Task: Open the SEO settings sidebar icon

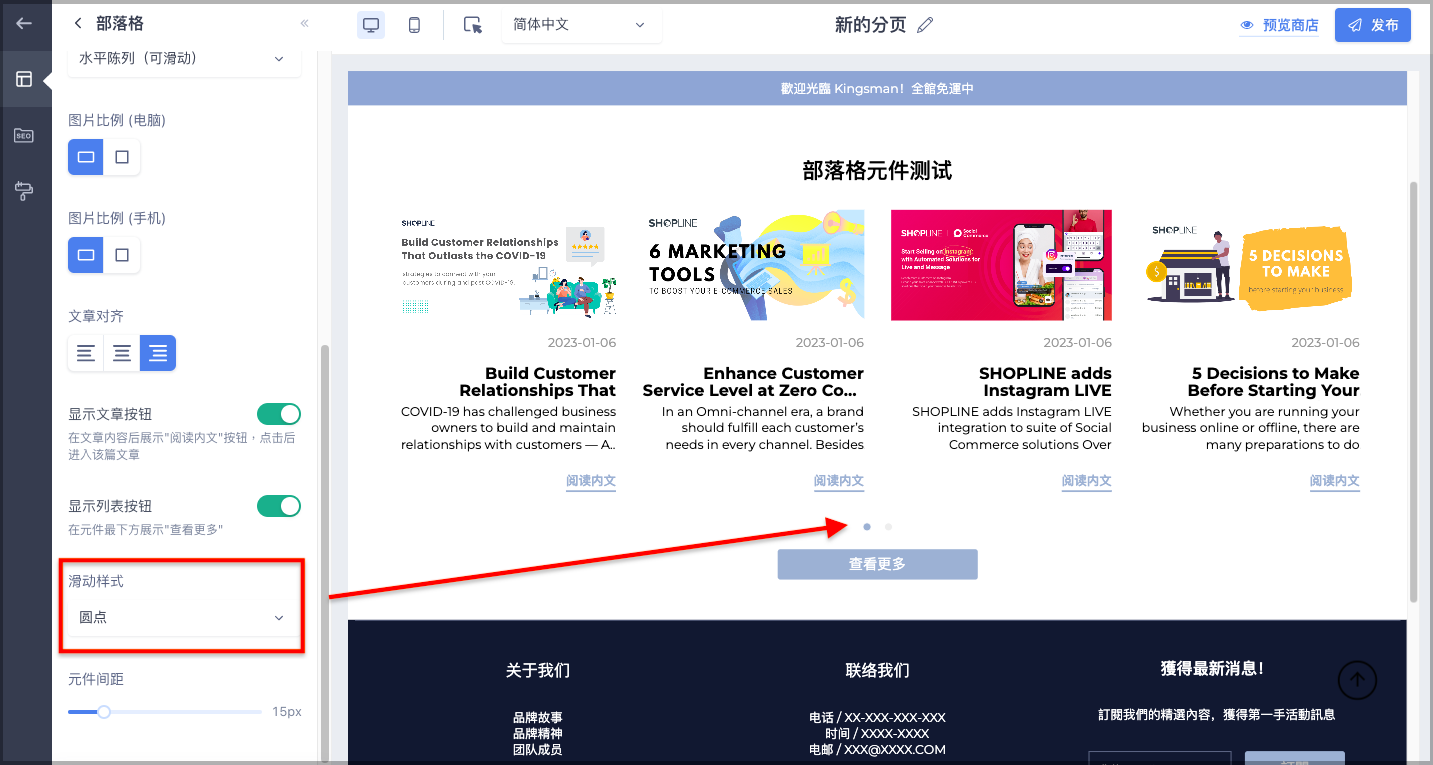Action: point(24,135)
